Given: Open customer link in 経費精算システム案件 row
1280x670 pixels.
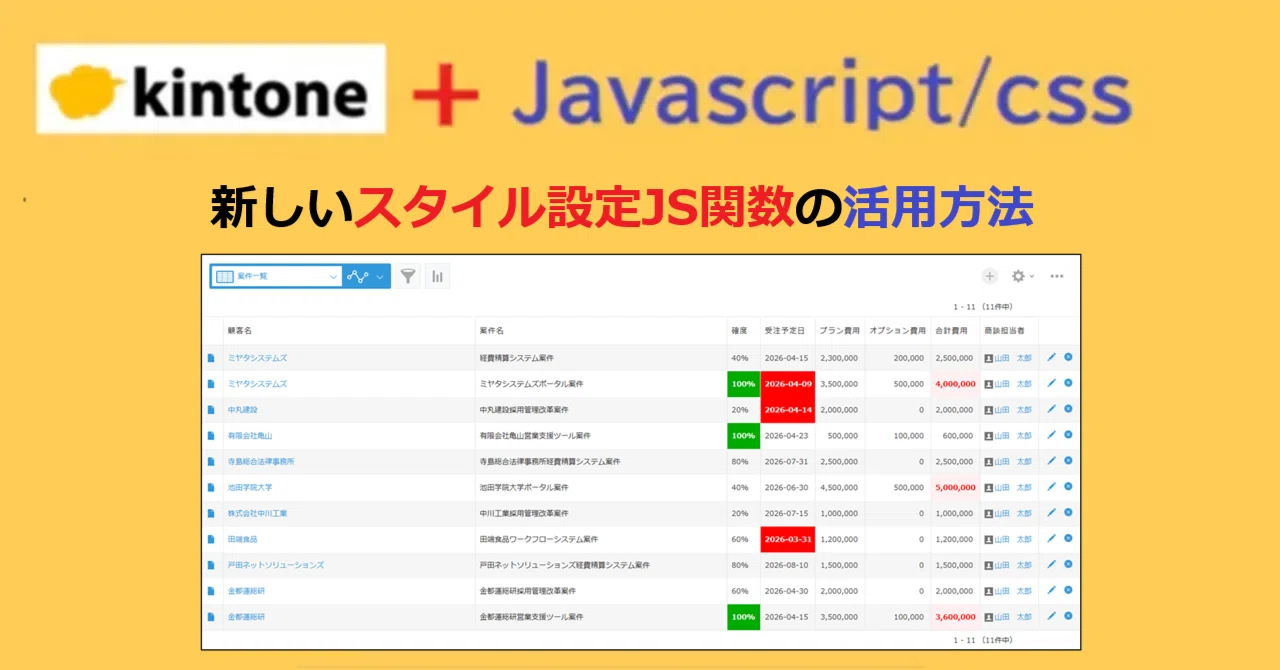Looking at the screenshot, I should (x=257, y=358).
